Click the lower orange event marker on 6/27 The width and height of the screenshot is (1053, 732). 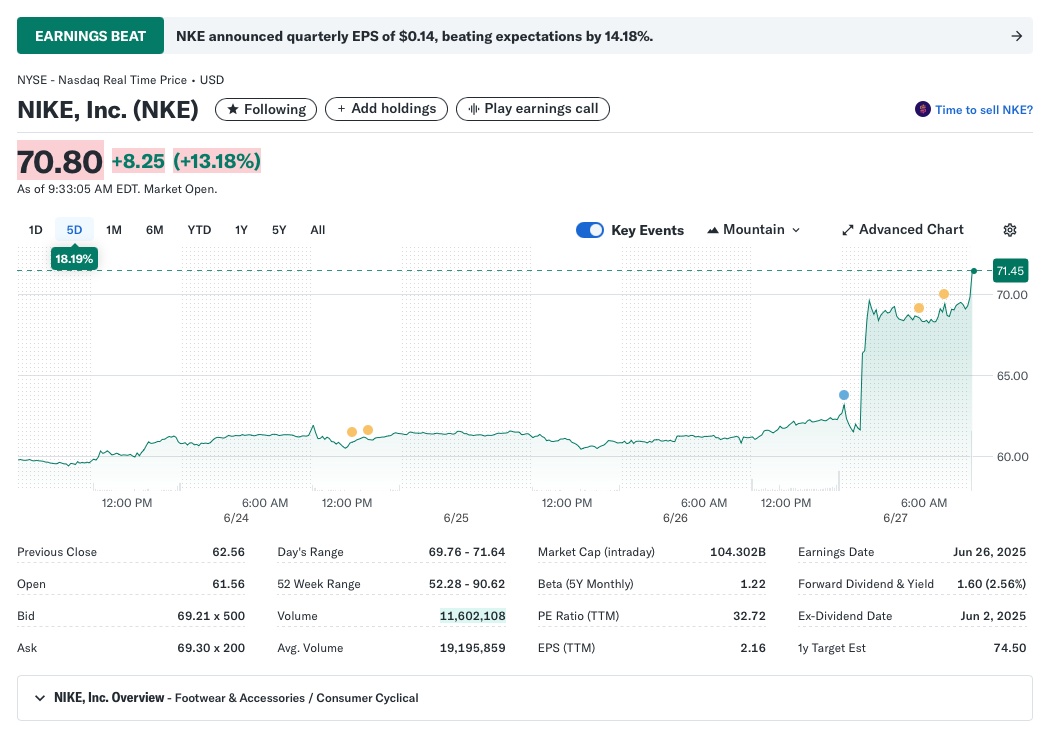click(x=919, y=308)
